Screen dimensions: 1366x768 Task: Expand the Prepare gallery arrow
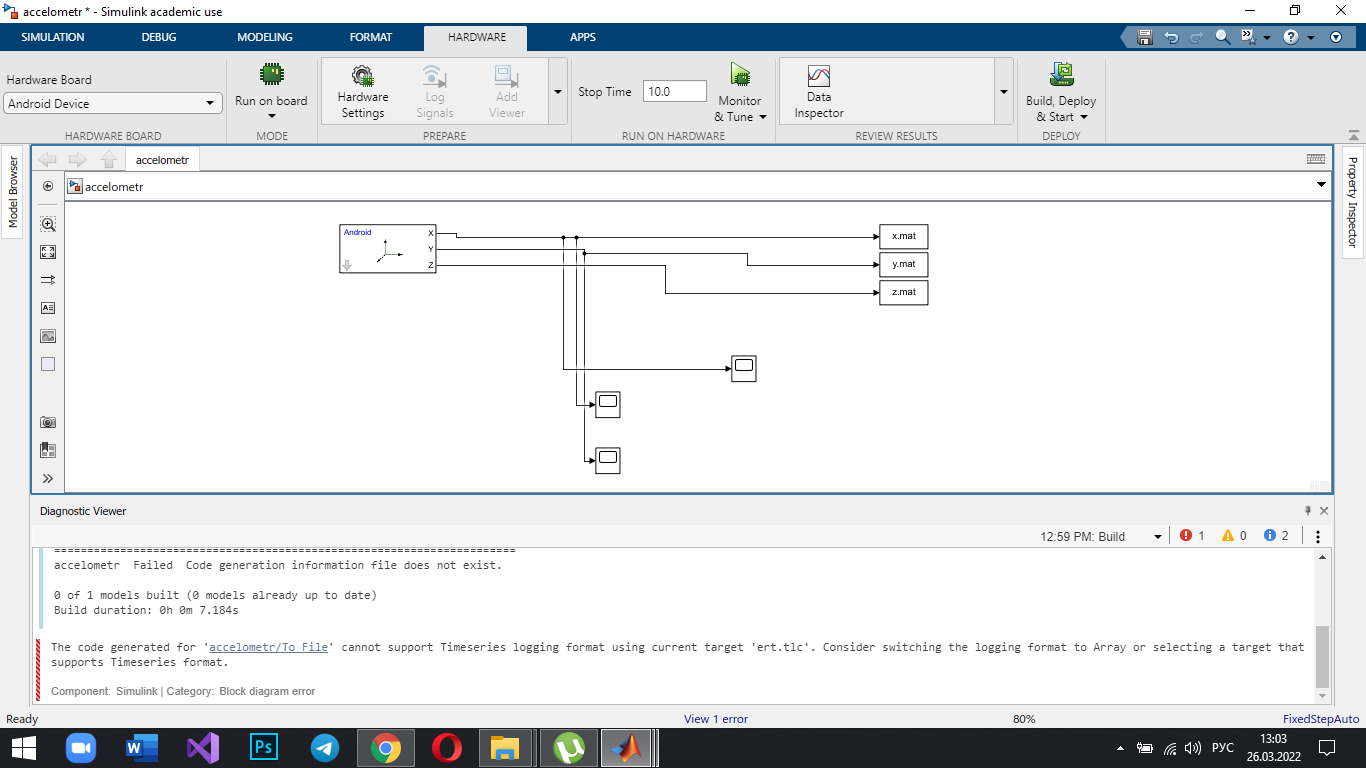tap(558, 91)
